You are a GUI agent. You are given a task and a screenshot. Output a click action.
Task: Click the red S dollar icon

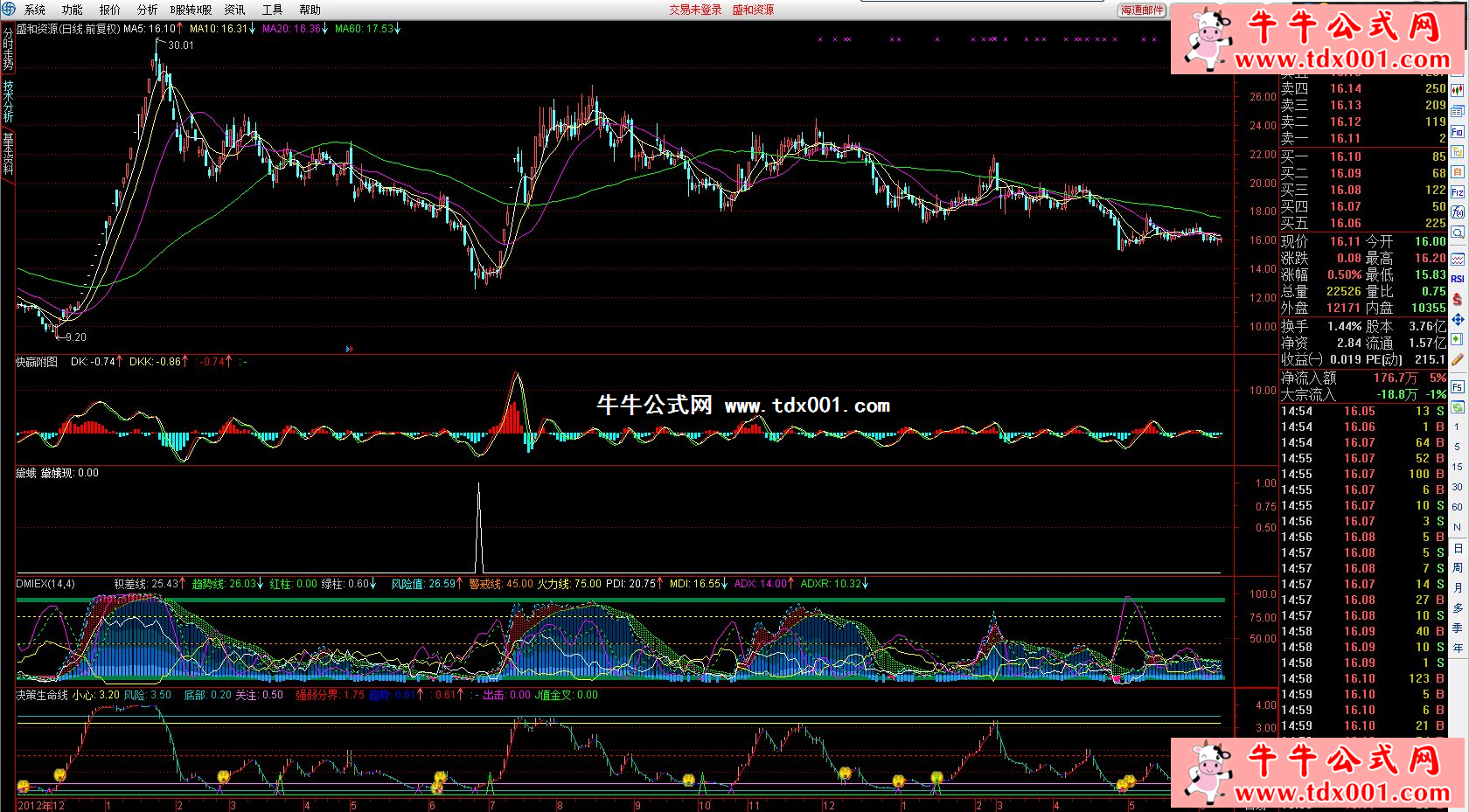[1458, 300]
